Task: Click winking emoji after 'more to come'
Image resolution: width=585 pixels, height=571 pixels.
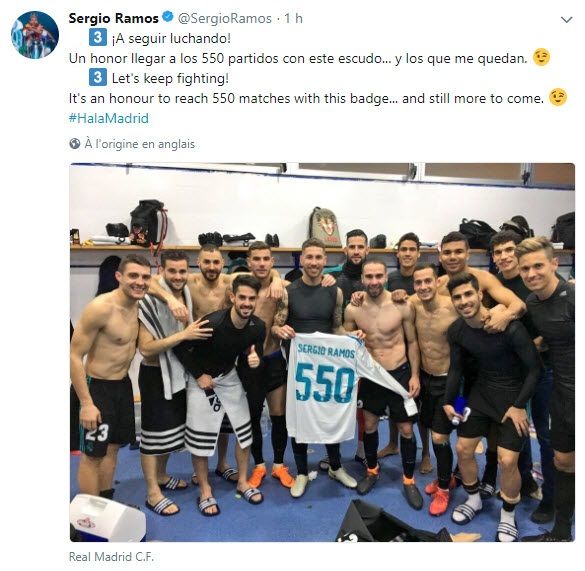Action: click(558, 97)
